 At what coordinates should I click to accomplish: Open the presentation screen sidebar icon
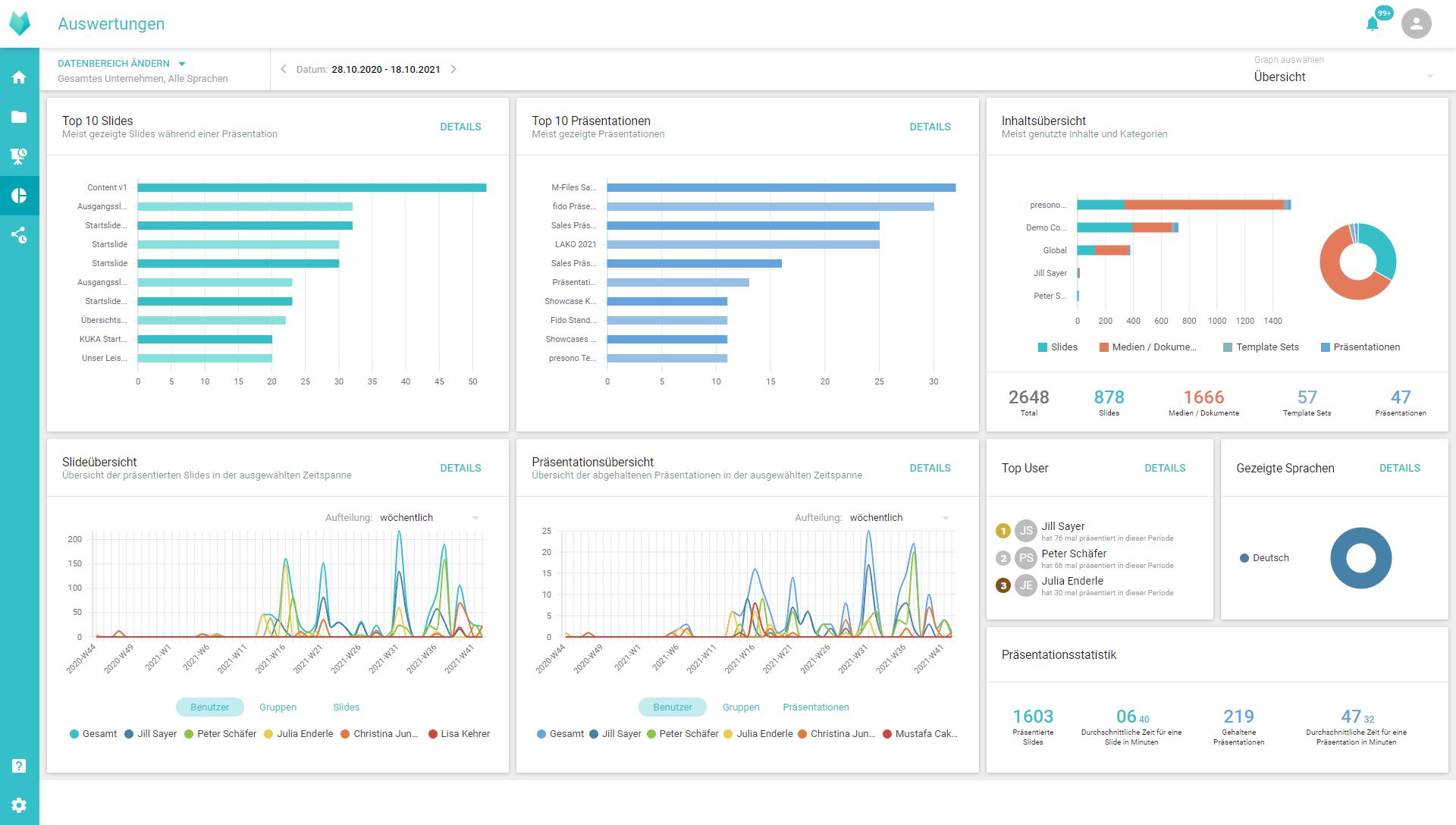(19, 156)
